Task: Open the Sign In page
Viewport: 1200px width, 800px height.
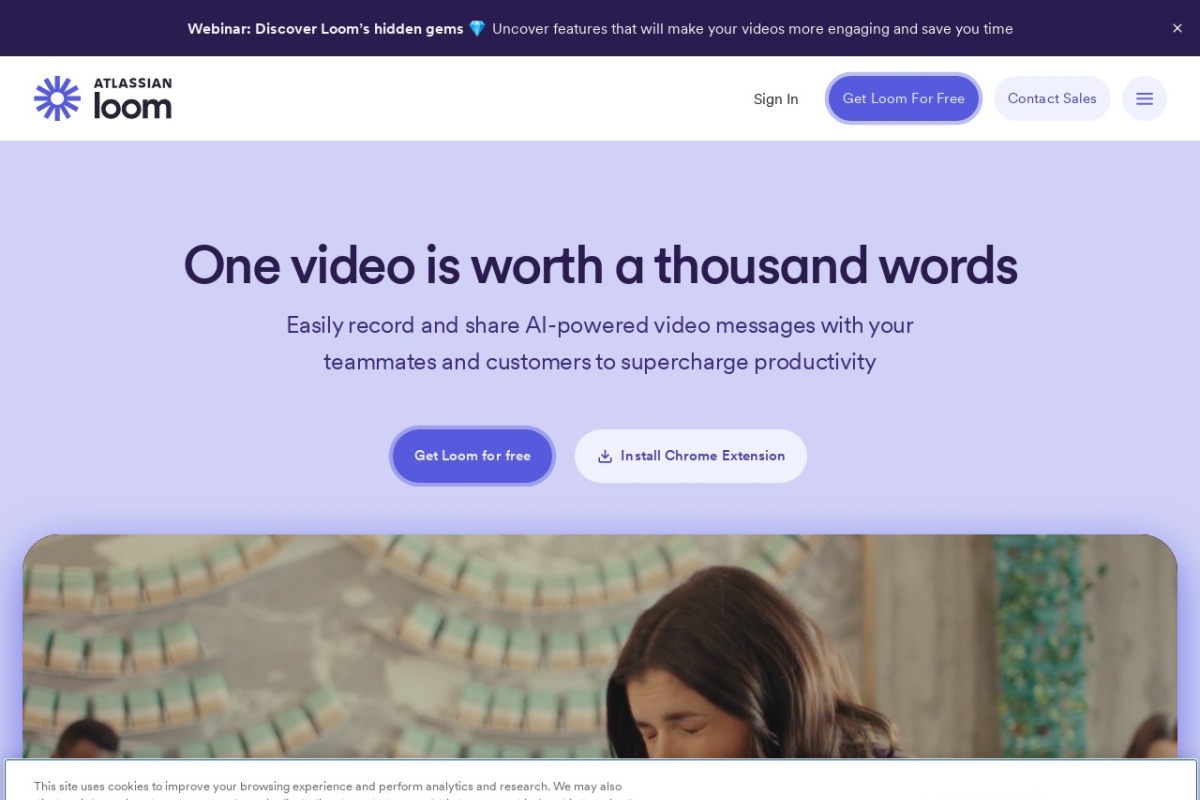Action: (x=775, y=99)
